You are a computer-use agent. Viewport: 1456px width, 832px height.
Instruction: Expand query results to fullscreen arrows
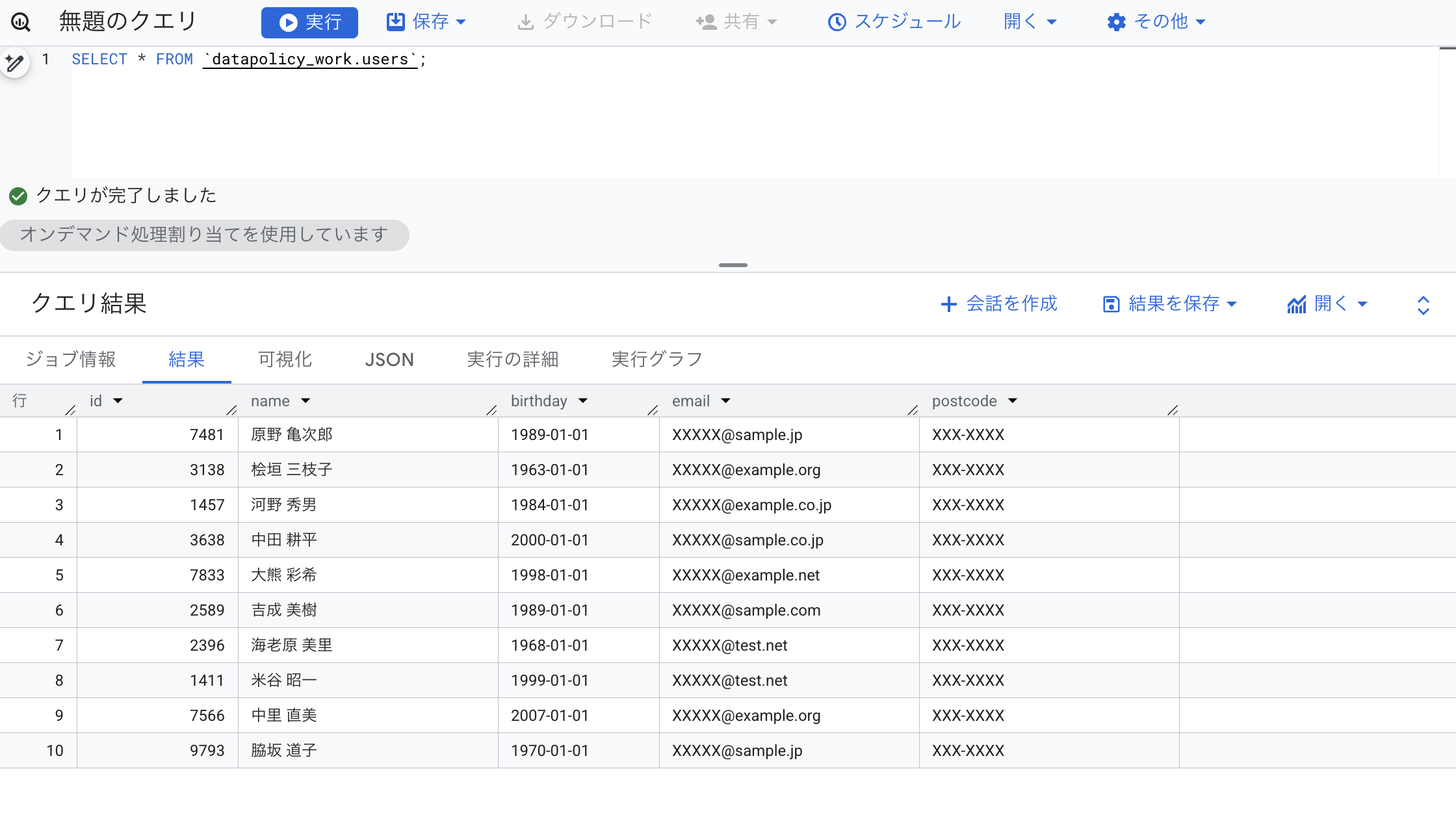click(1423, 304)
